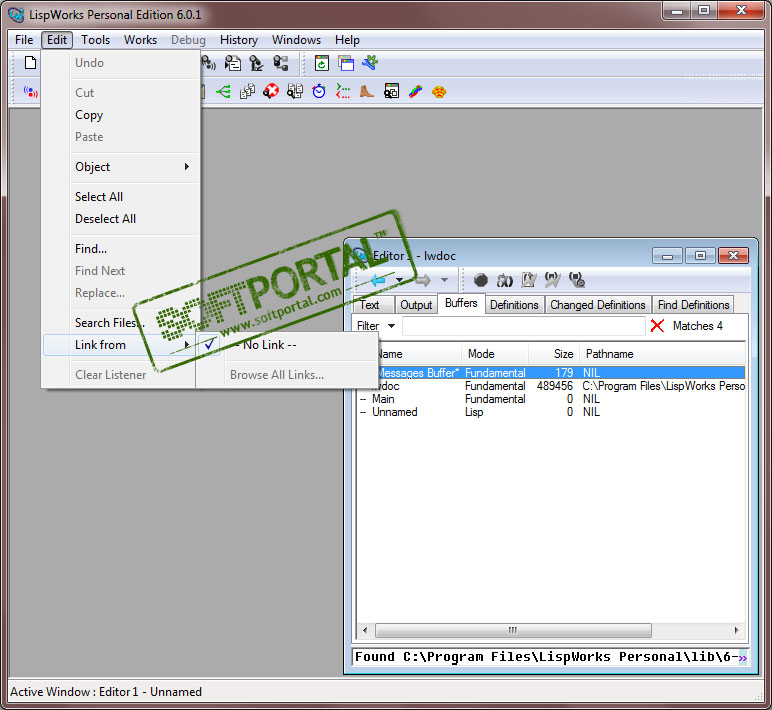Toggle the checked '-- No Link --' option
The image size is (772, 710).
(288, 345)
